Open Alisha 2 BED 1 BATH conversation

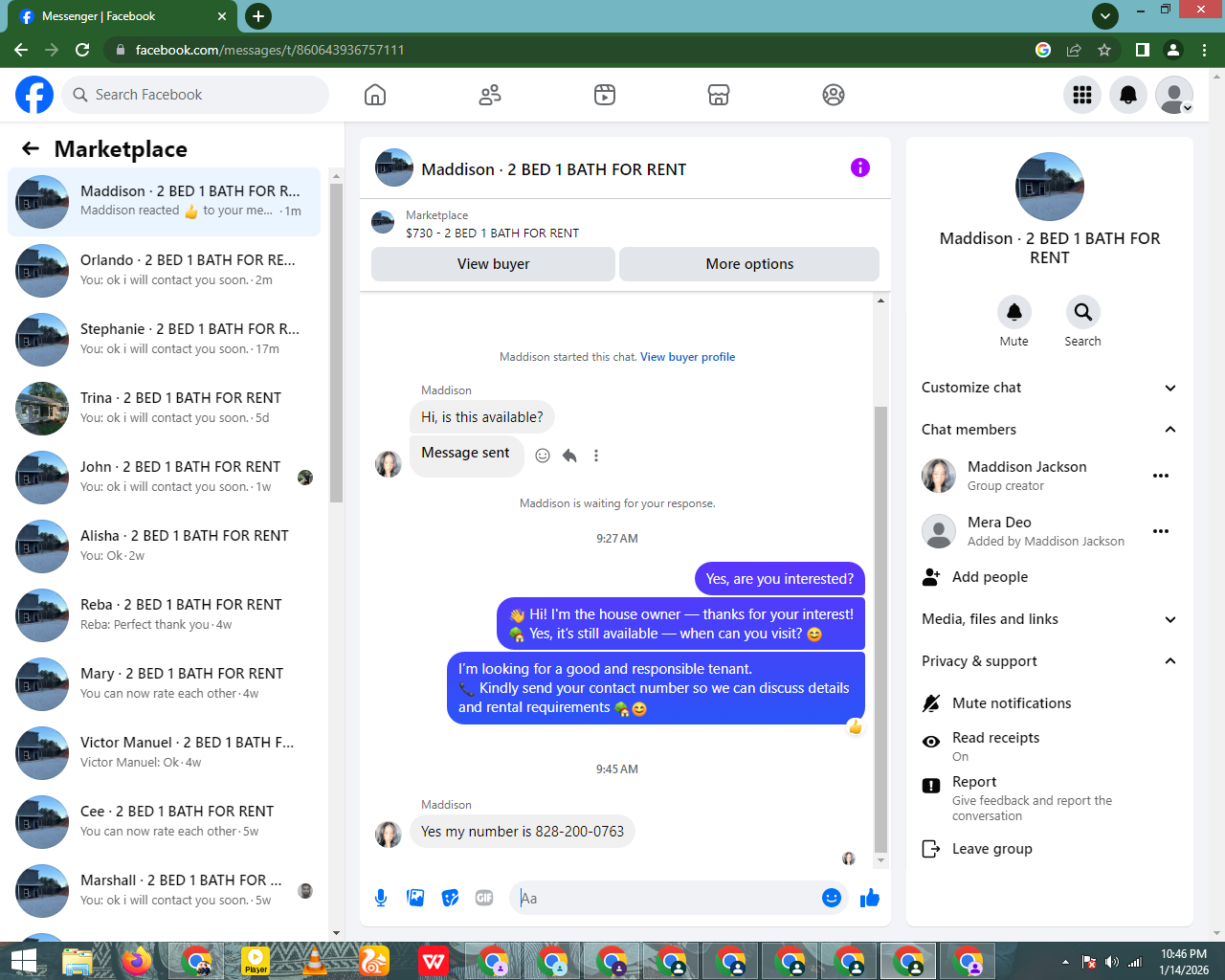point(164,546)
